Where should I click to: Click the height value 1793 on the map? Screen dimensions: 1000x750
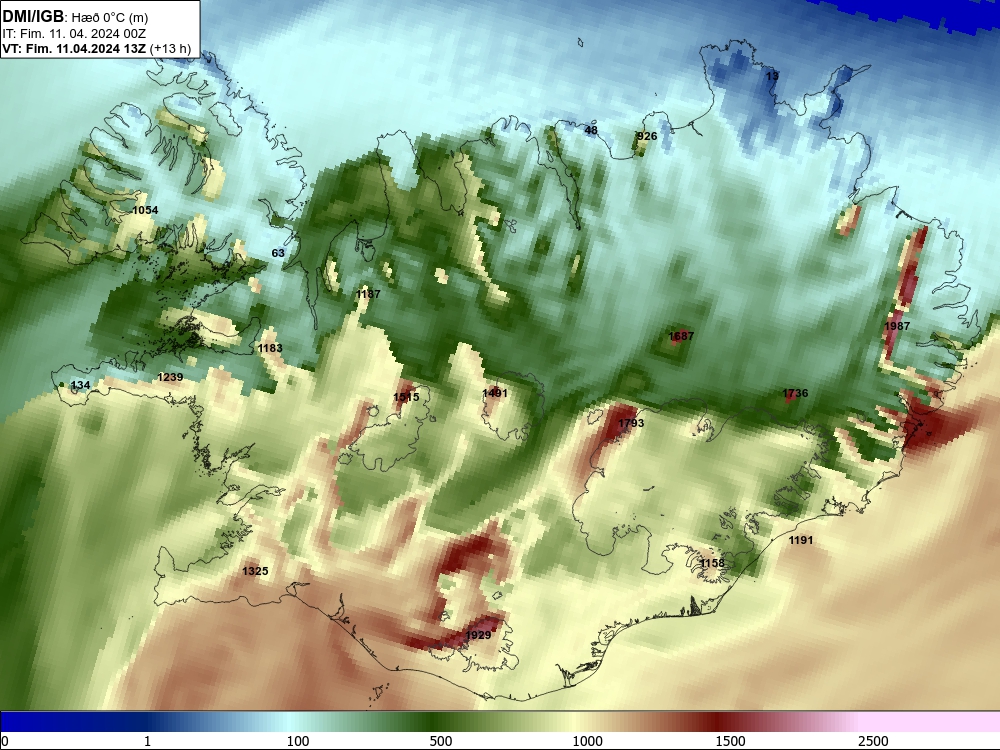coord(631,423)
